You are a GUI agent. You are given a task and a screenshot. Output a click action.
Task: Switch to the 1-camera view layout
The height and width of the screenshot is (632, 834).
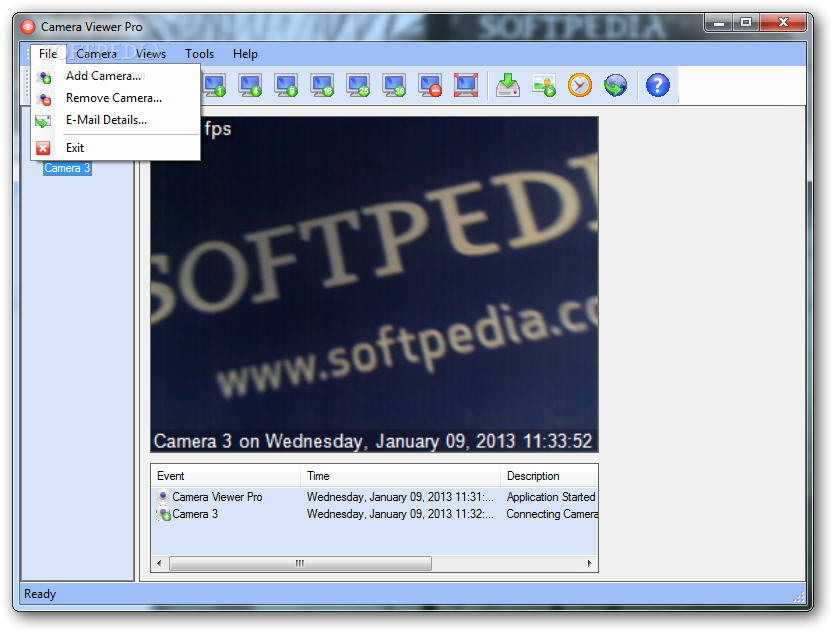pos(215,85)
